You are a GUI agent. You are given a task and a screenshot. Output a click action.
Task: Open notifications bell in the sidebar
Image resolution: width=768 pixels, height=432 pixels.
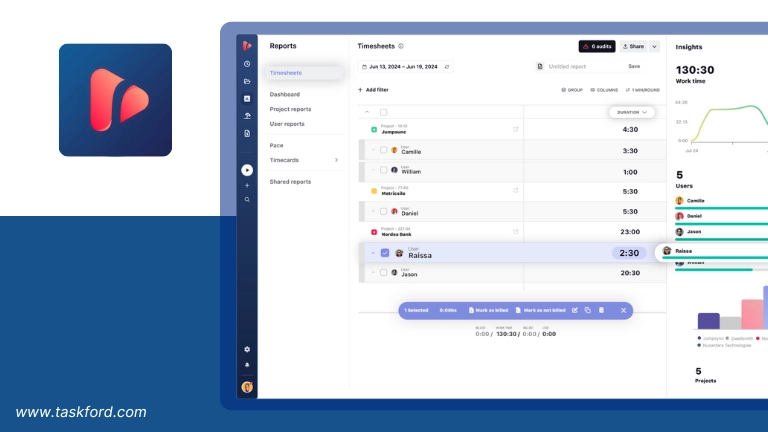pyautogui.click(x=247, y=365)
